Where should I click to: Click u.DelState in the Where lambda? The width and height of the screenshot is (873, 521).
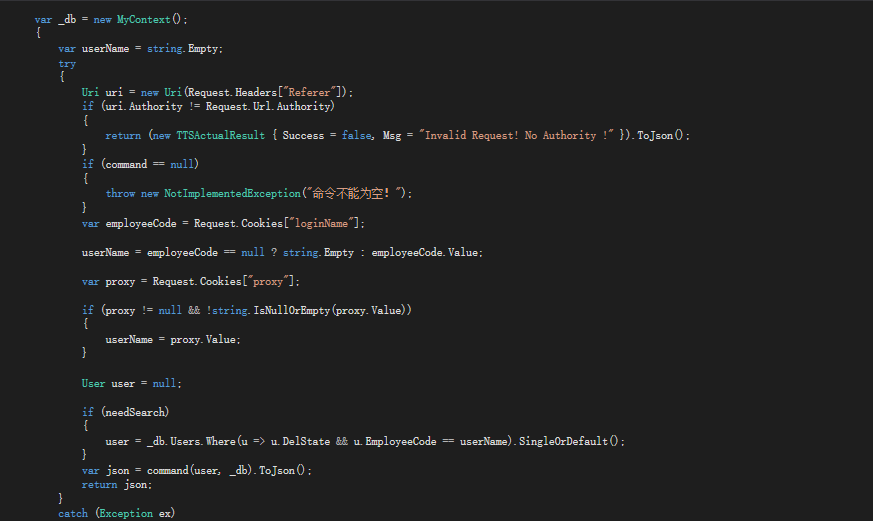click(300, 441)
